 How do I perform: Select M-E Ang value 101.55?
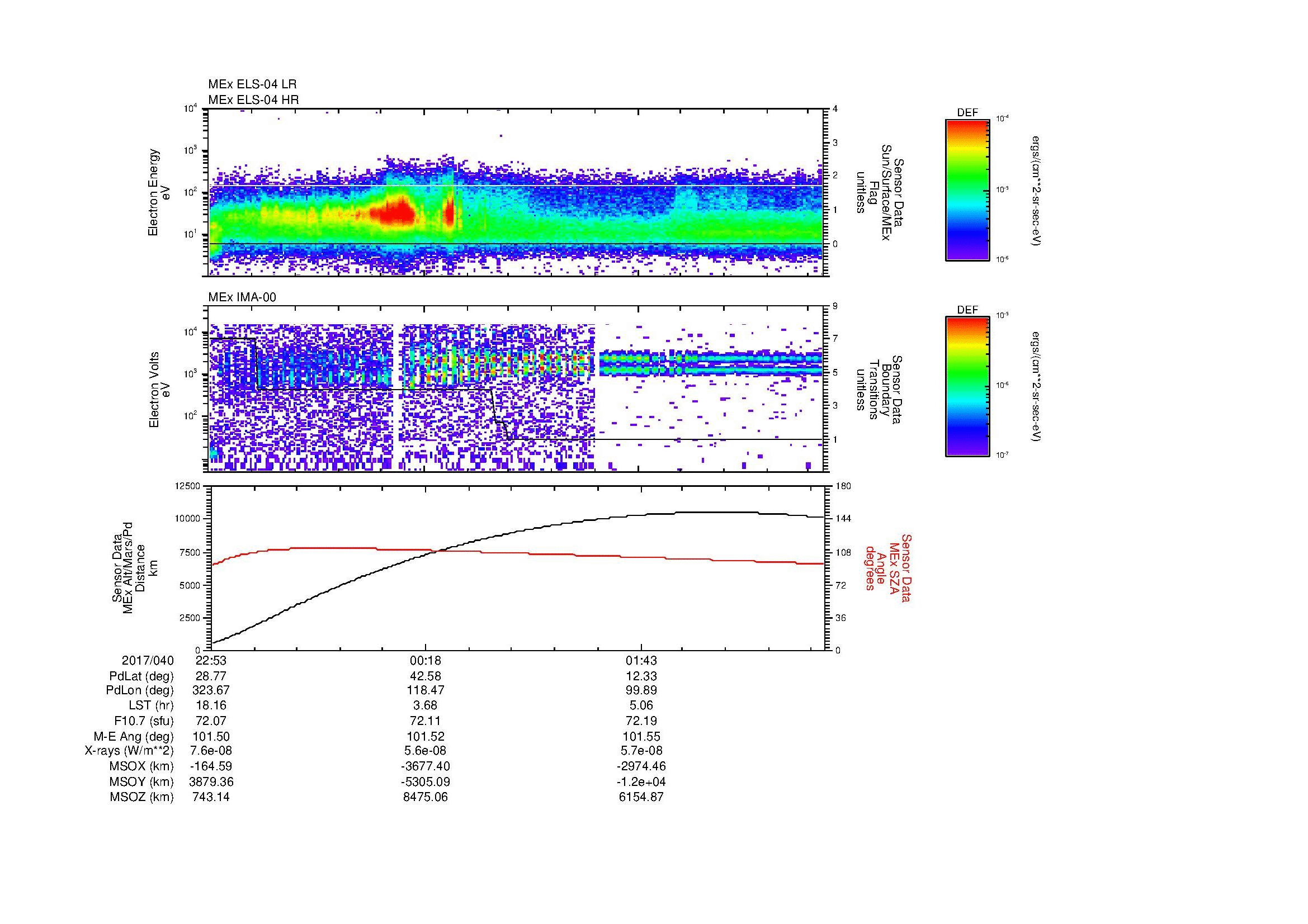click(x=641, y=736)
